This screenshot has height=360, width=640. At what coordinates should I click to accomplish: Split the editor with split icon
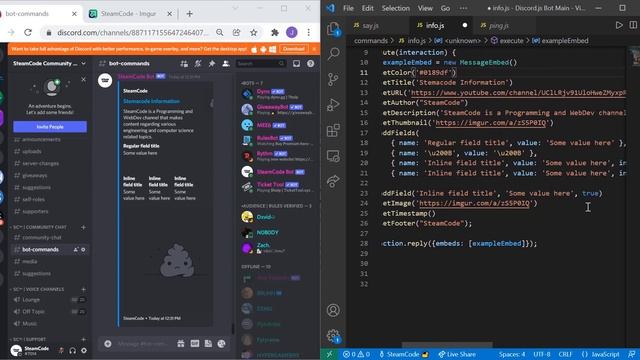click(633, 25)
